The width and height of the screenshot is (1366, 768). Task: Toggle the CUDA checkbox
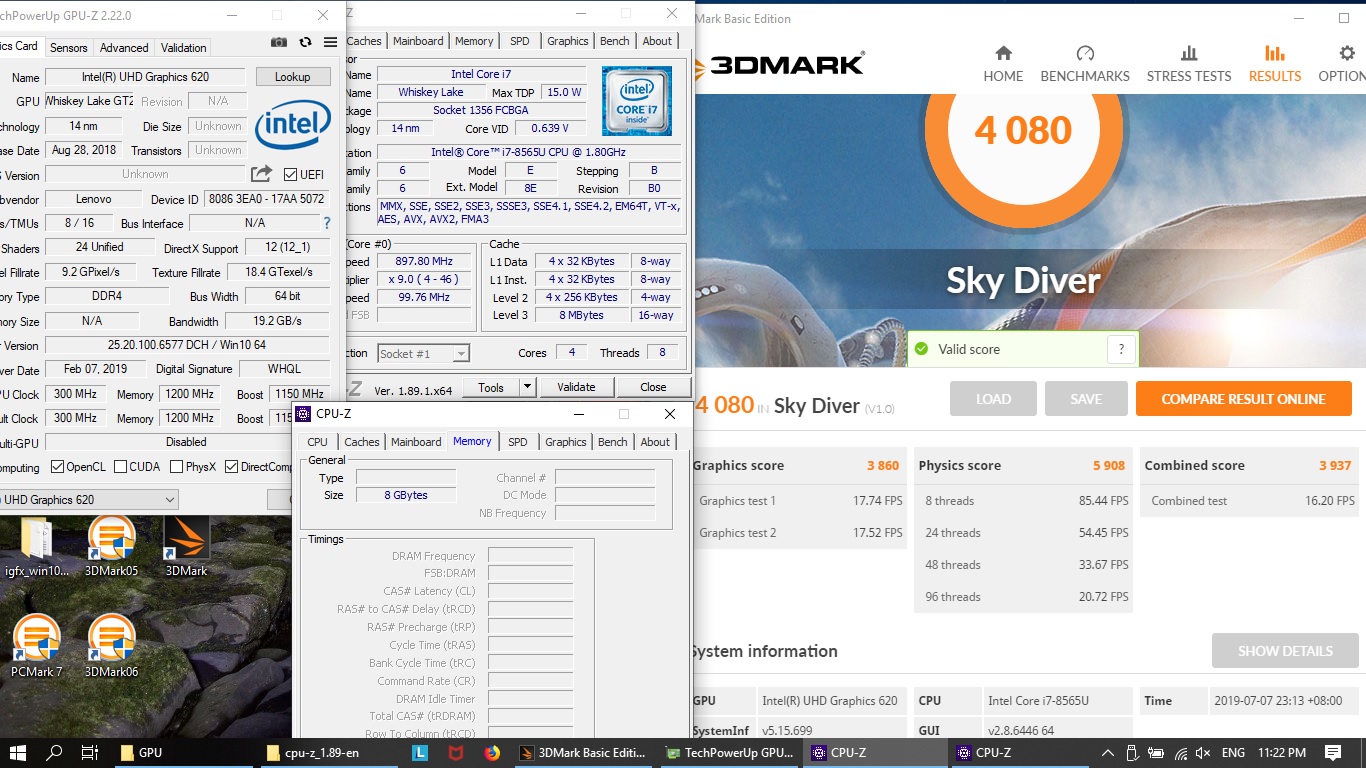pos(121,467)
